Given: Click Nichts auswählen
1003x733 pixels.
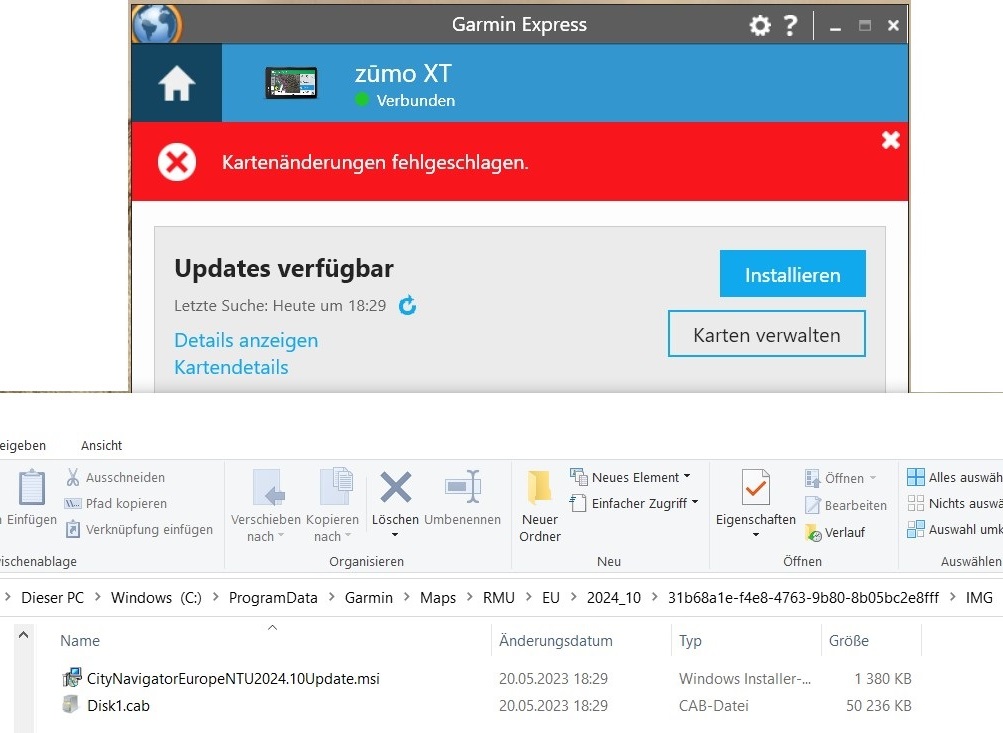Looking at the screenshot, I should (x=954, y=503).
